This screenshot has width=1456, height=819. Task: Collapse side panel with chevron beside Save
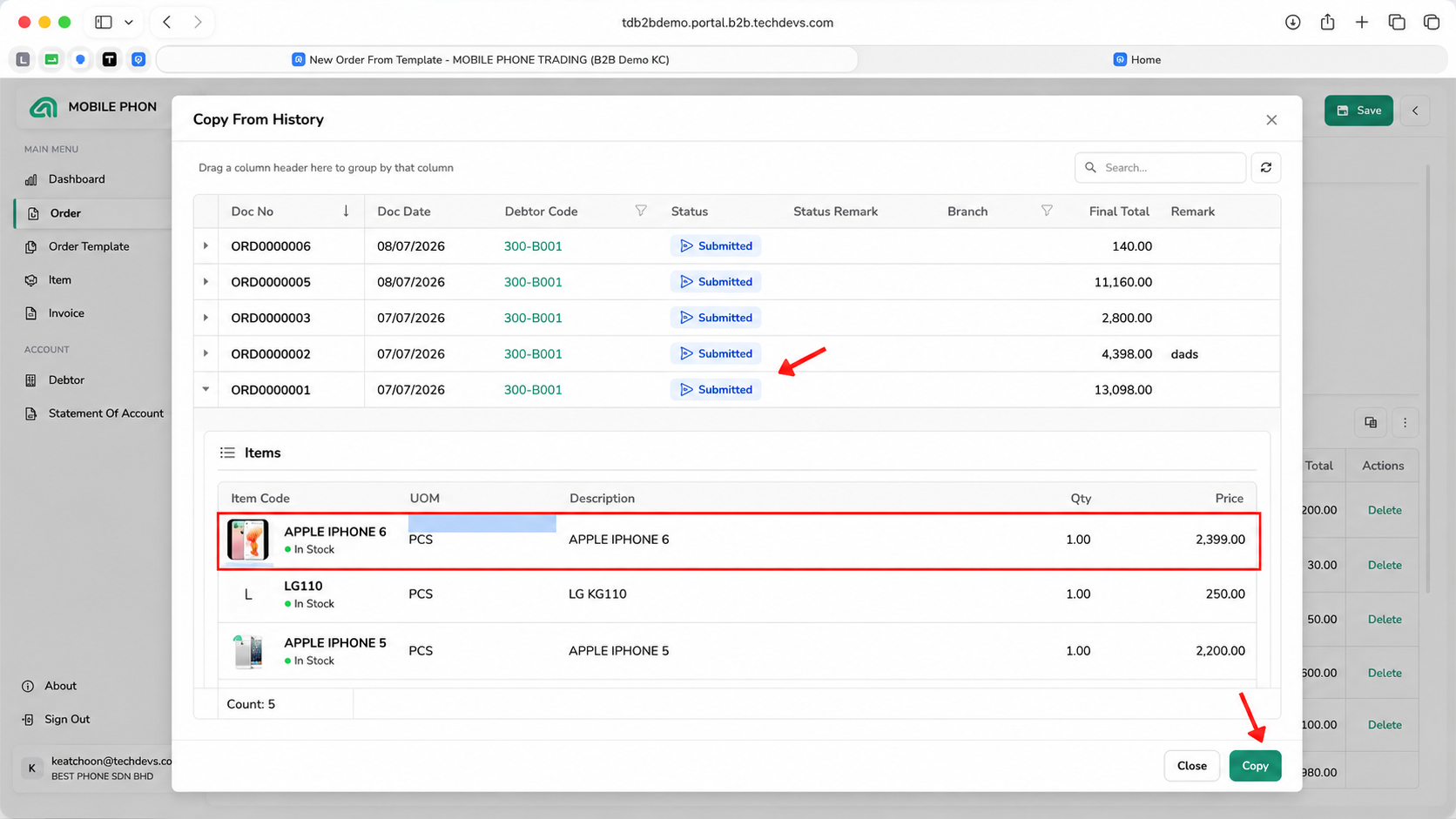1415,111
